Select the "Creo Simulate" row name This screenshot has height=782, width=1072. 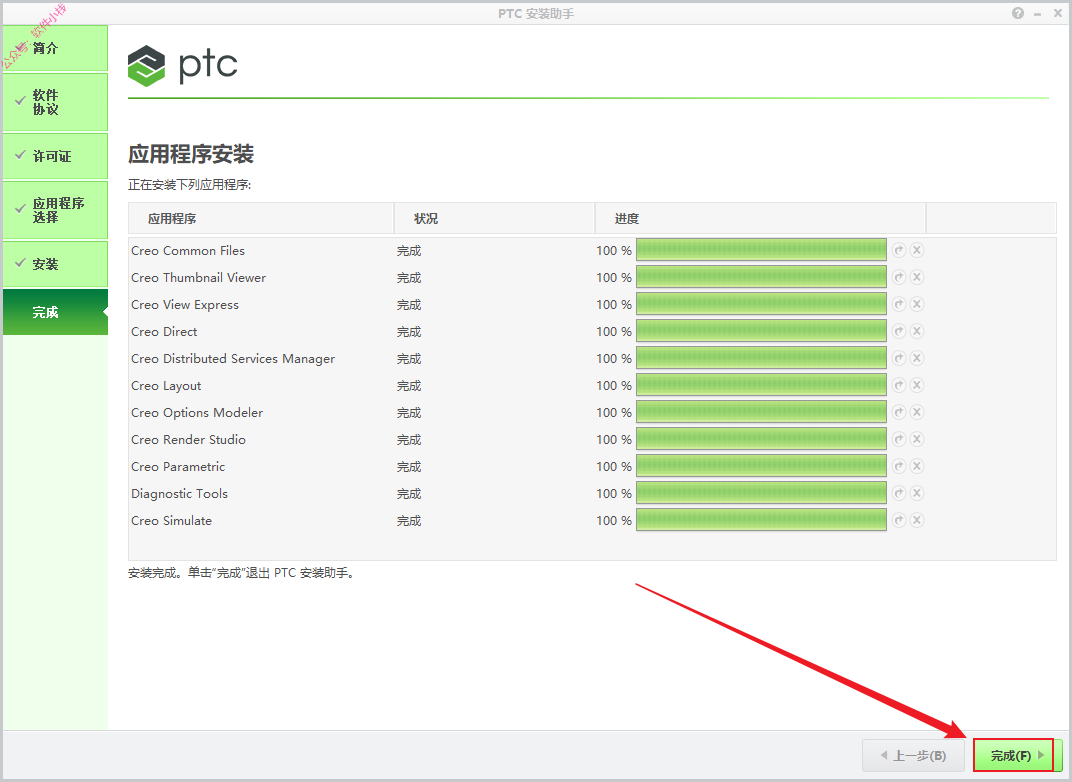[x=172, y=521]
